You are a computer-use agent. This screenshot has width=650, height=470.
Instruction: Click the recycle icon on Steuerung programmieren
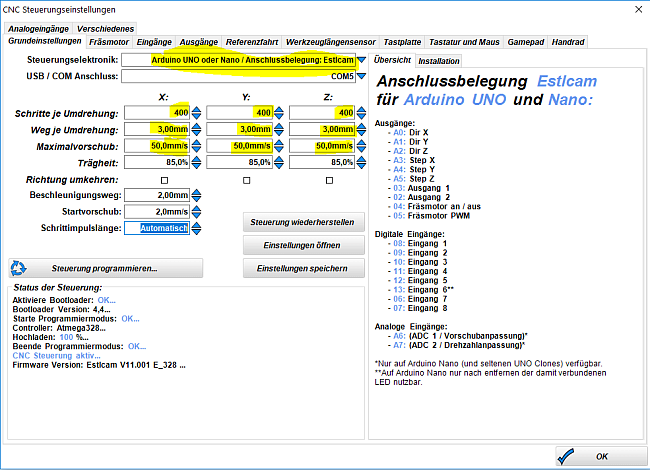(18, 268)
